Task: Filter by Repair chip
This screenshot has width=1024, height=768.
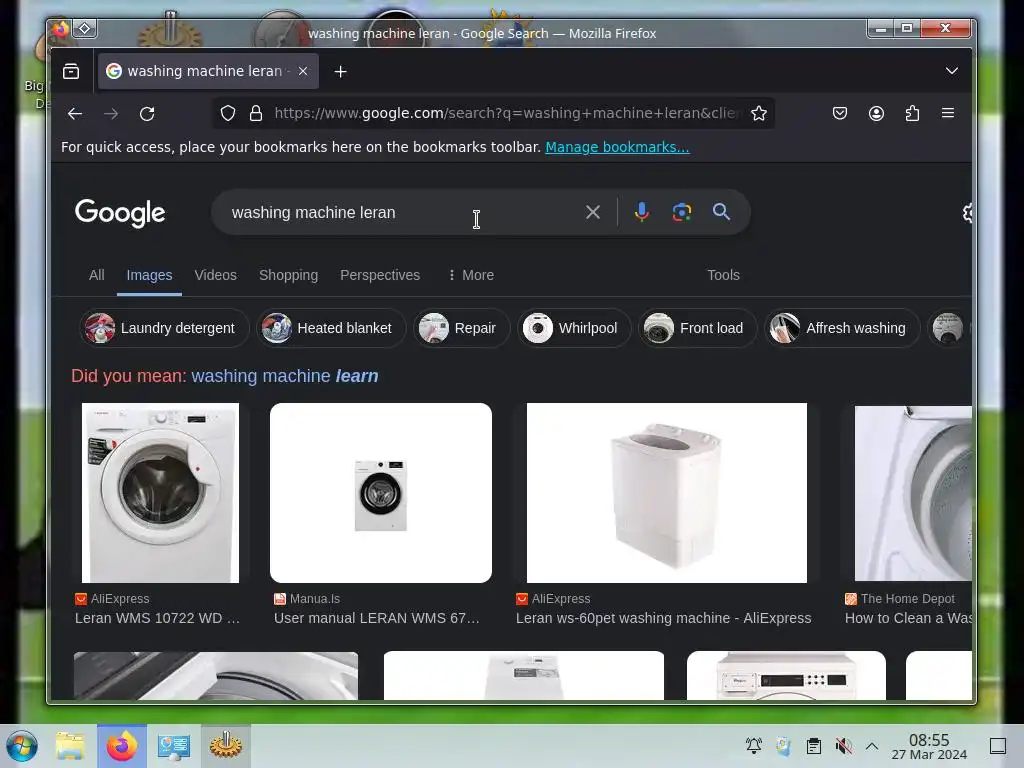Action: [x=461, y=328]
